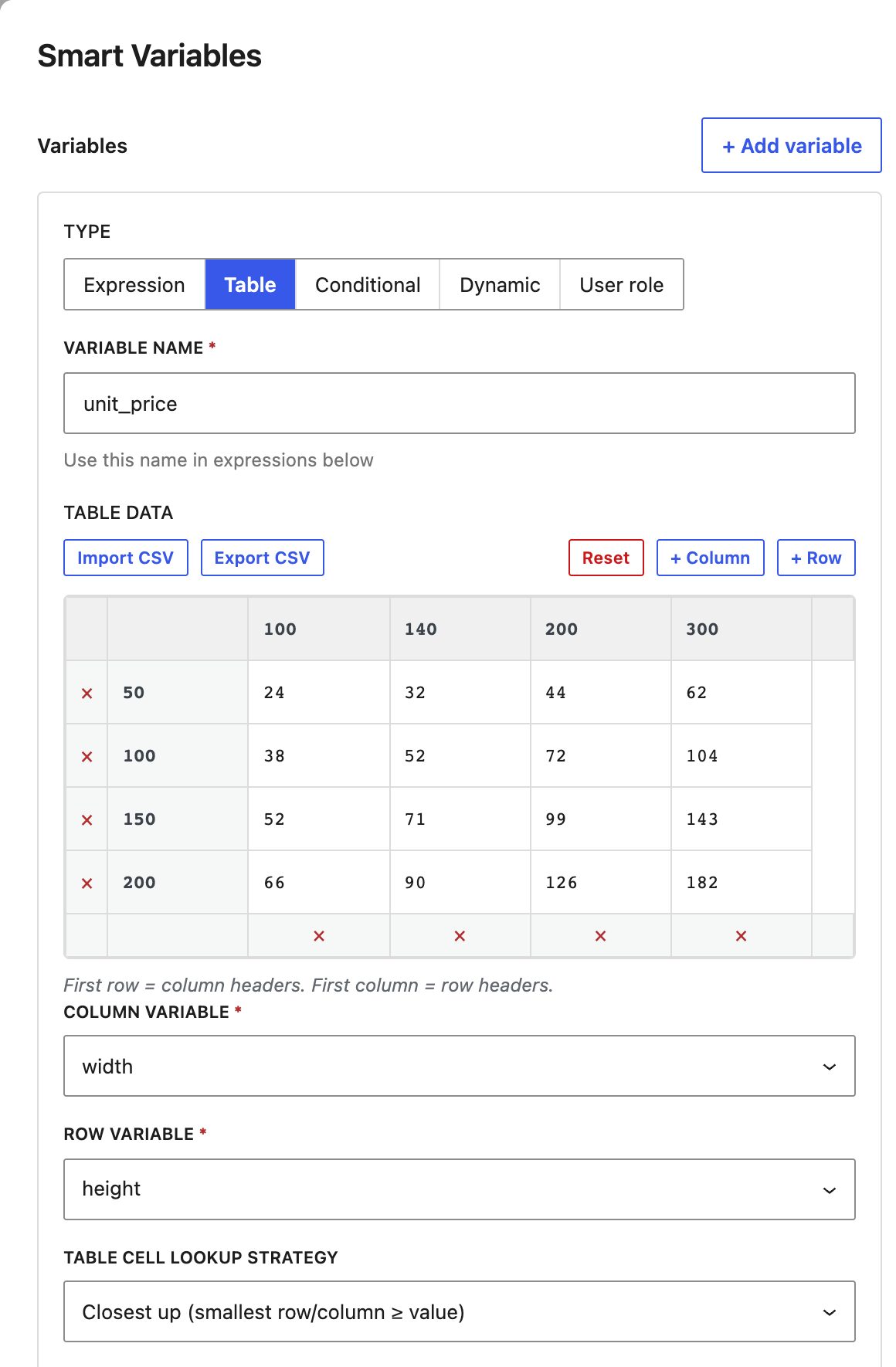Click the Add variable button
Viewport: 896px width, 1367px height.
pos(792,145)
